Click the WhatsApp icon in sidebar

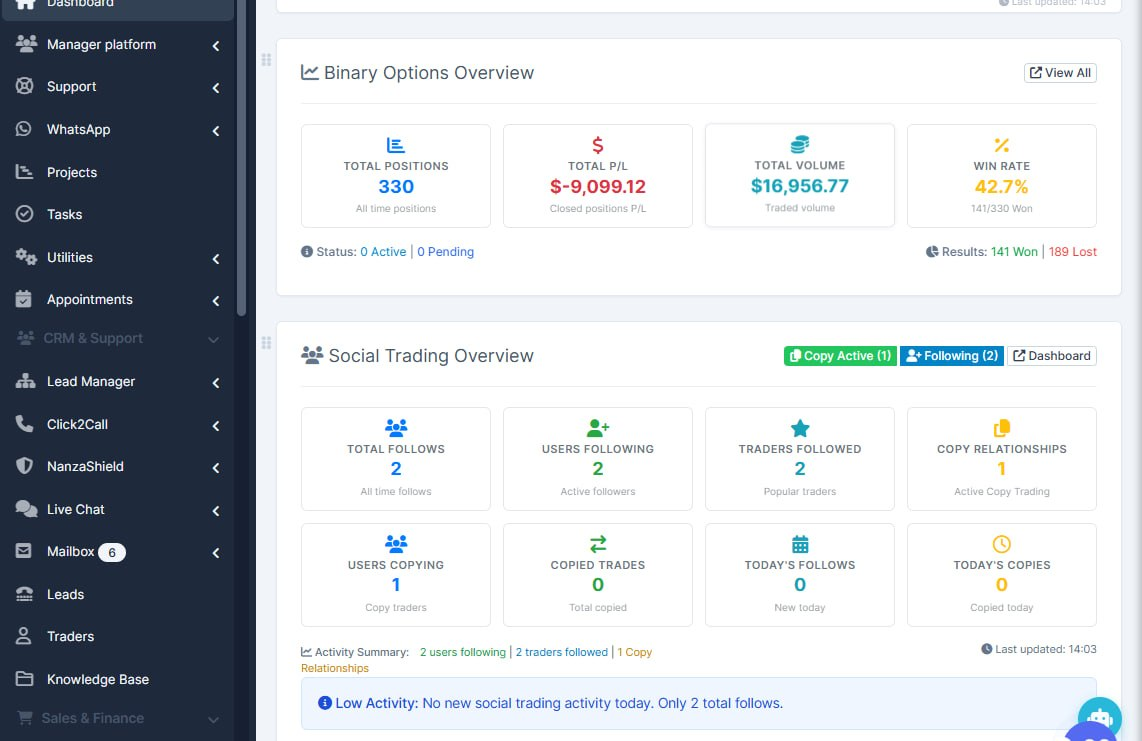pos(24,129)
